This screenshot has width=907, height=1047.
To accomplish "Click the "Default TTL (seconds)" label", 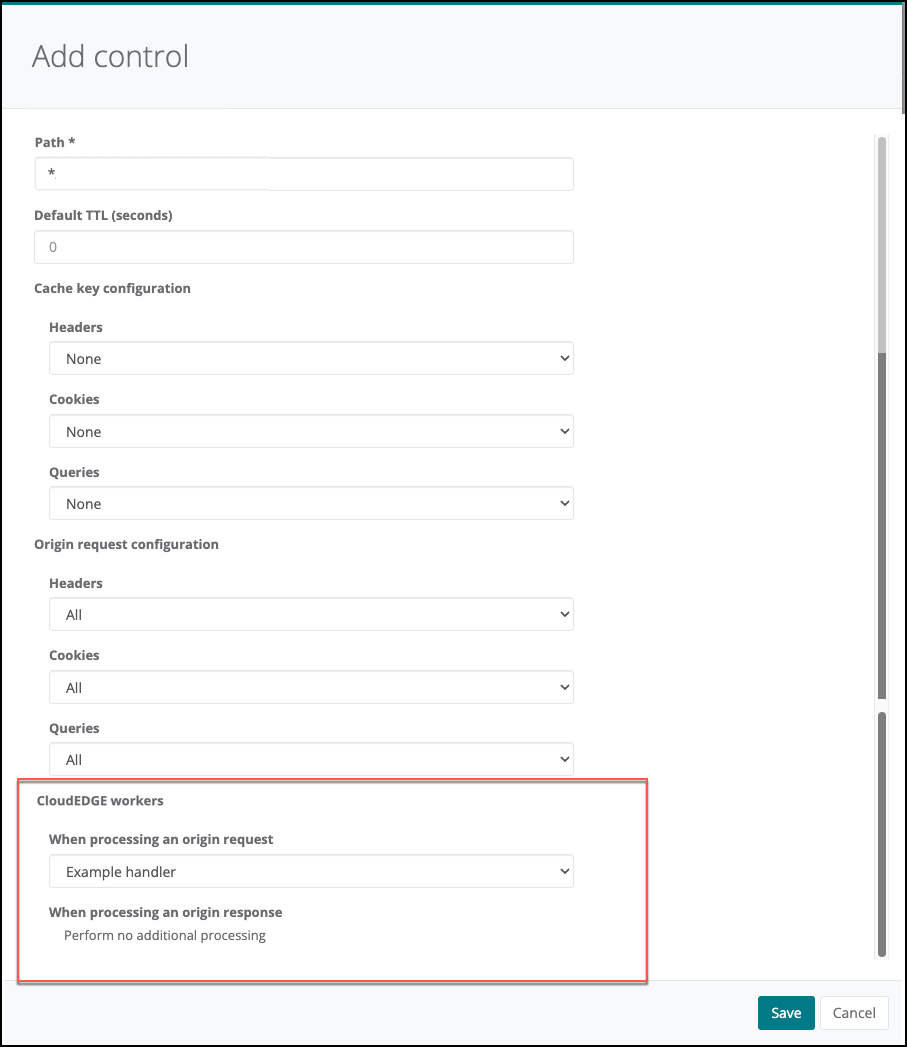I will tap(103, 215).
